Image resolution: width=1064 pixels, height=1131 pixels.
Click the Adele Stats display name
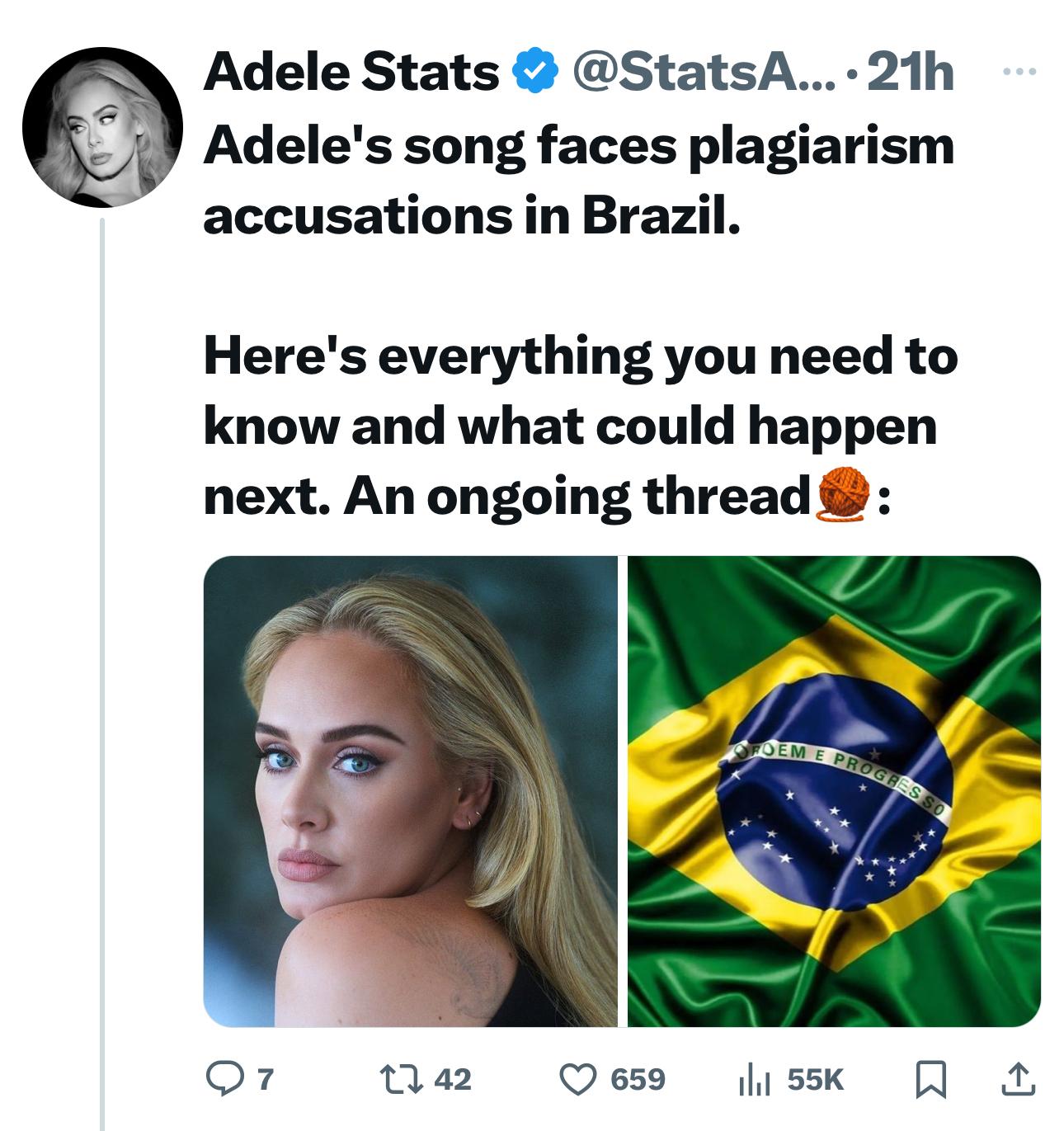point(352,73)
